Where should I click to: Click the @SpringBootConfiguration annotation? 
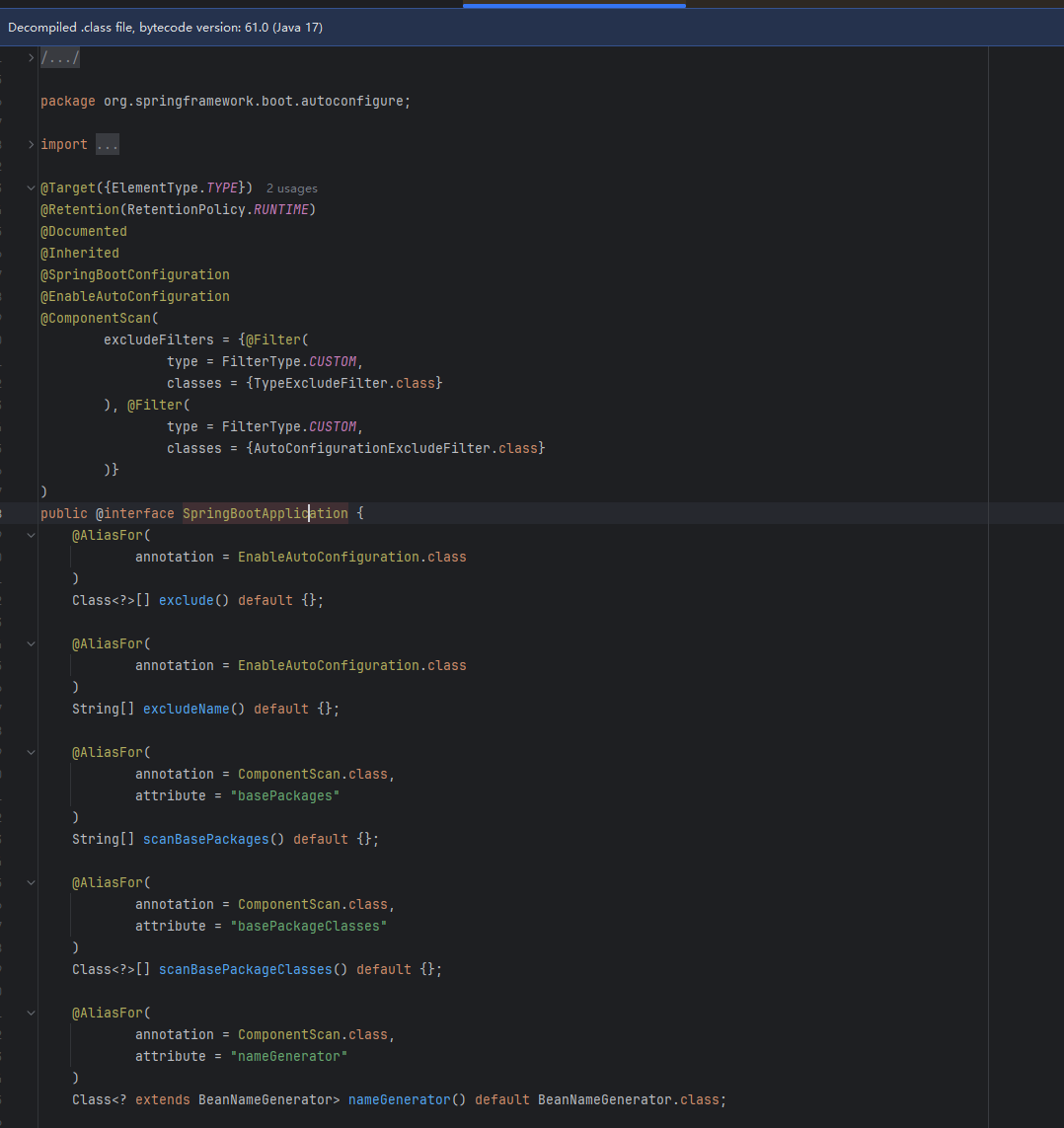[x=135, y=274]
